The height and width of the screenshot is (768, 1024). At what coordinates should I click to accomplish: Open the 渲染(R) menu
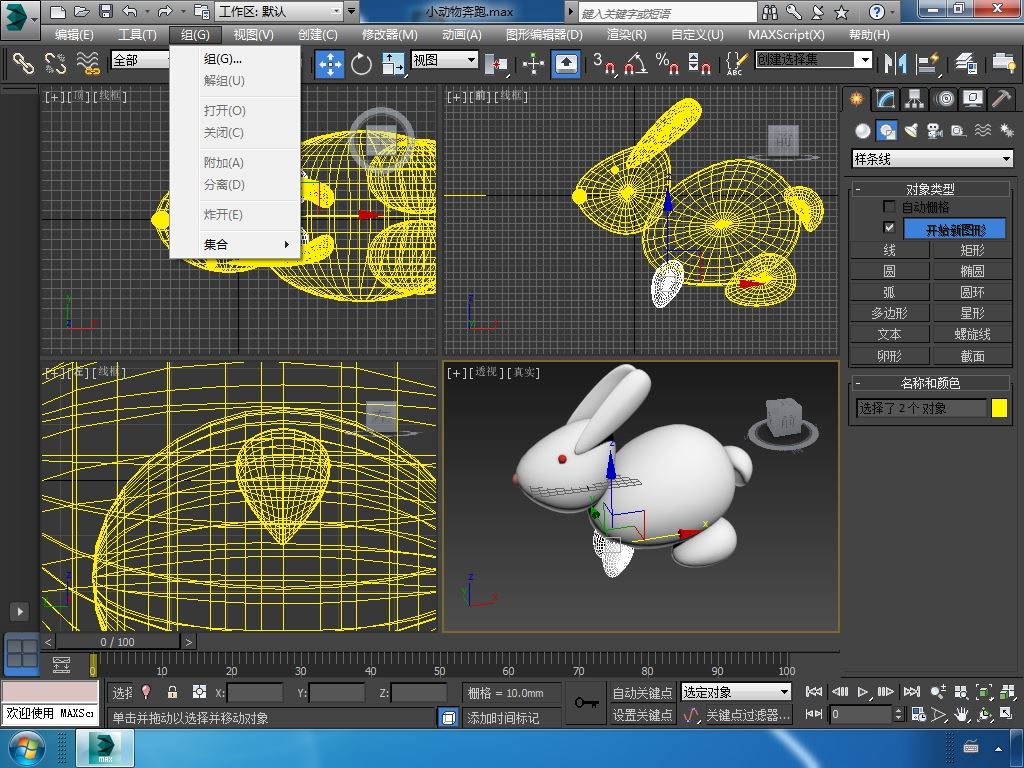[626, 35]
